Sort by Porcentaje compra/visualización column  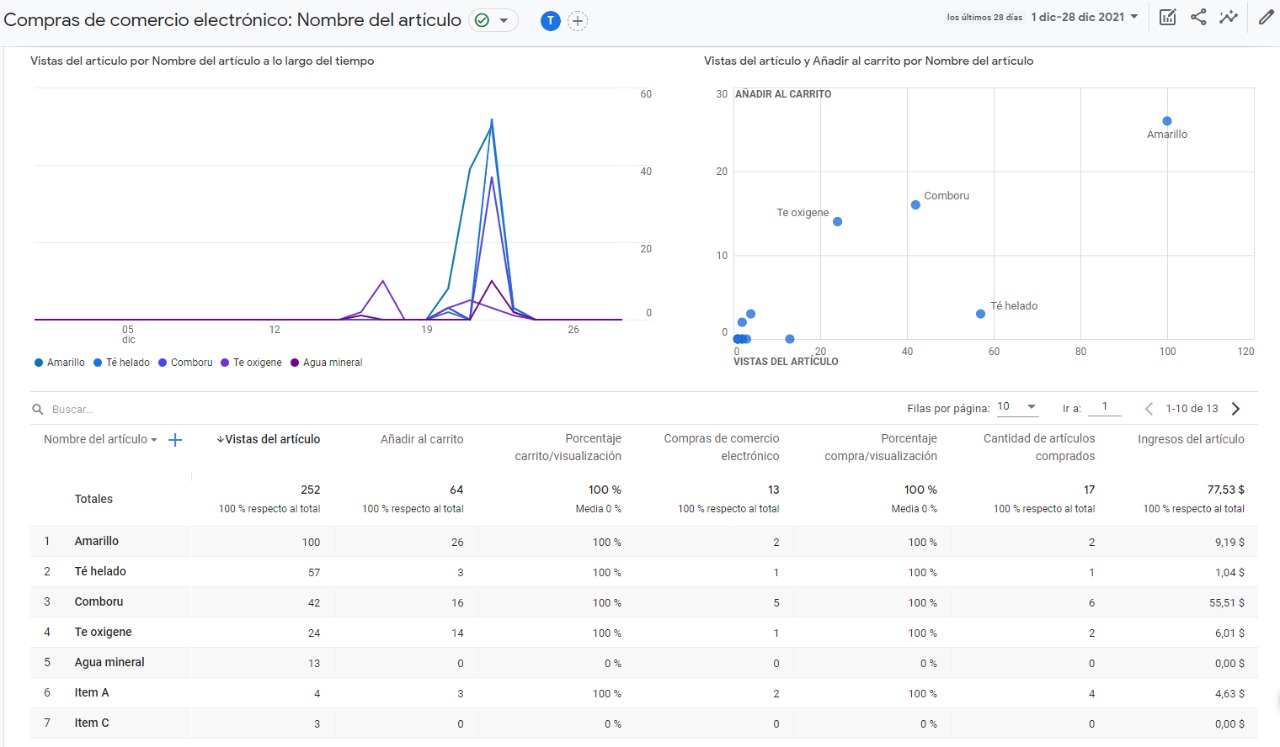coord(880,447)
